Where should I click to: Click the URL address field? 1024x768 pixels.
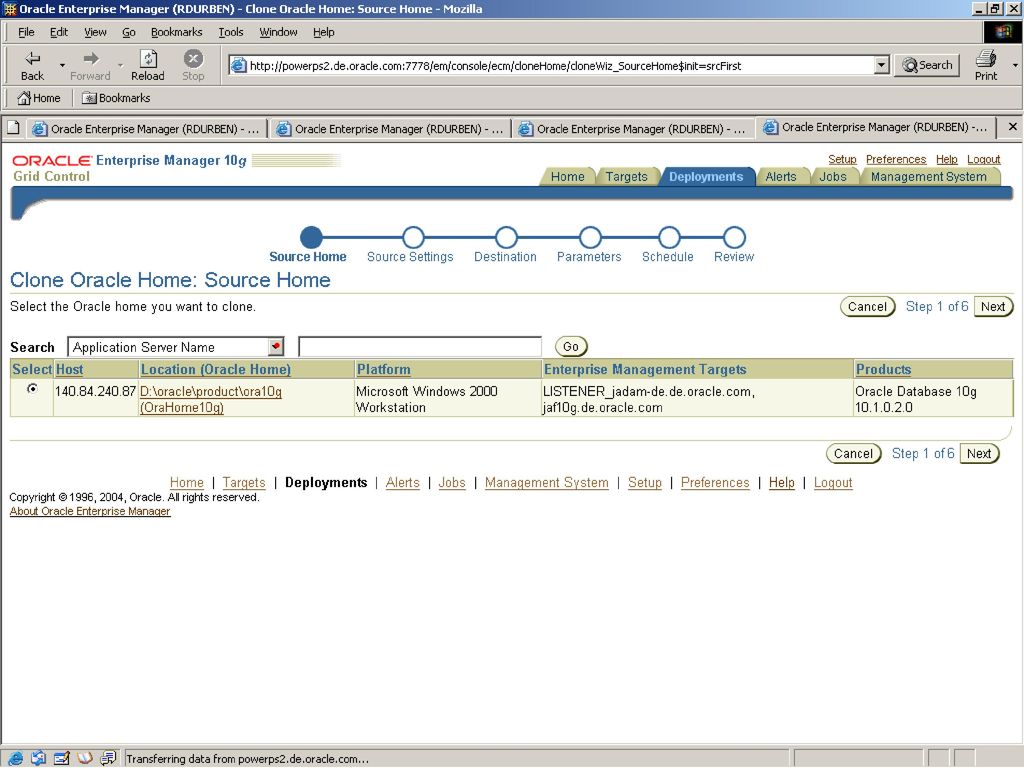pos(560,65)
